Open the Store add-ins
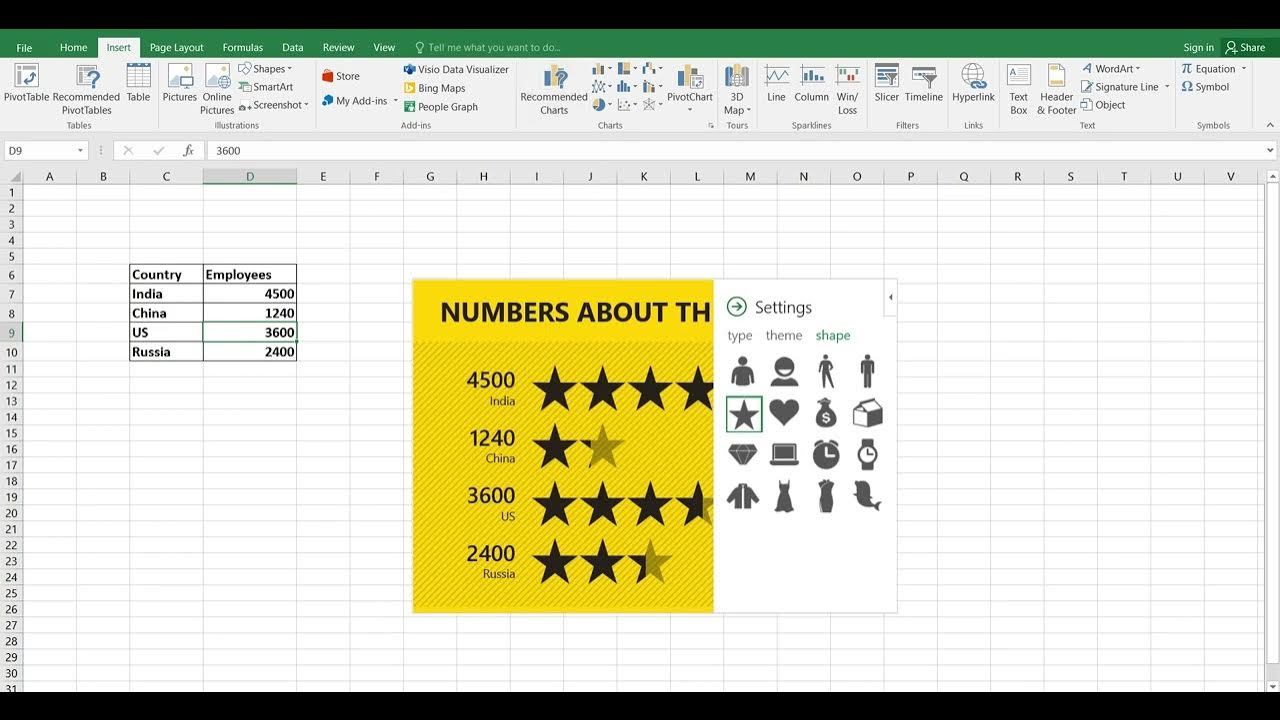Screen dimensions: 1280x720 click(341, 76)
